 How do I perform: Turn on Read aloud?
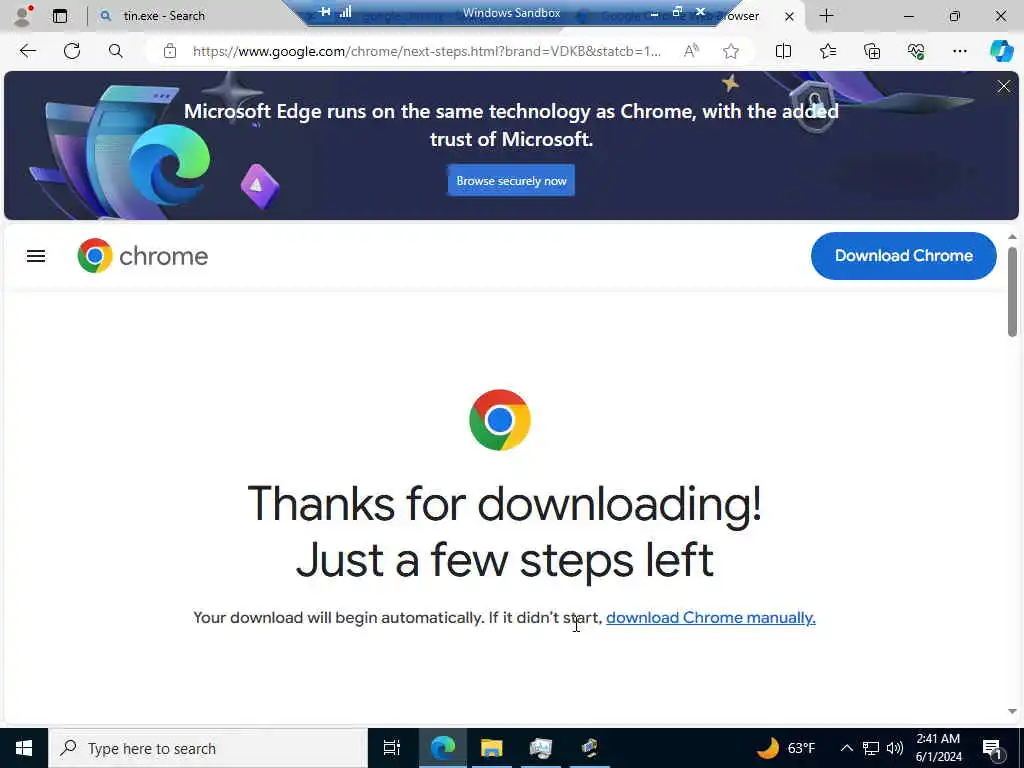(x=692, y=51)
